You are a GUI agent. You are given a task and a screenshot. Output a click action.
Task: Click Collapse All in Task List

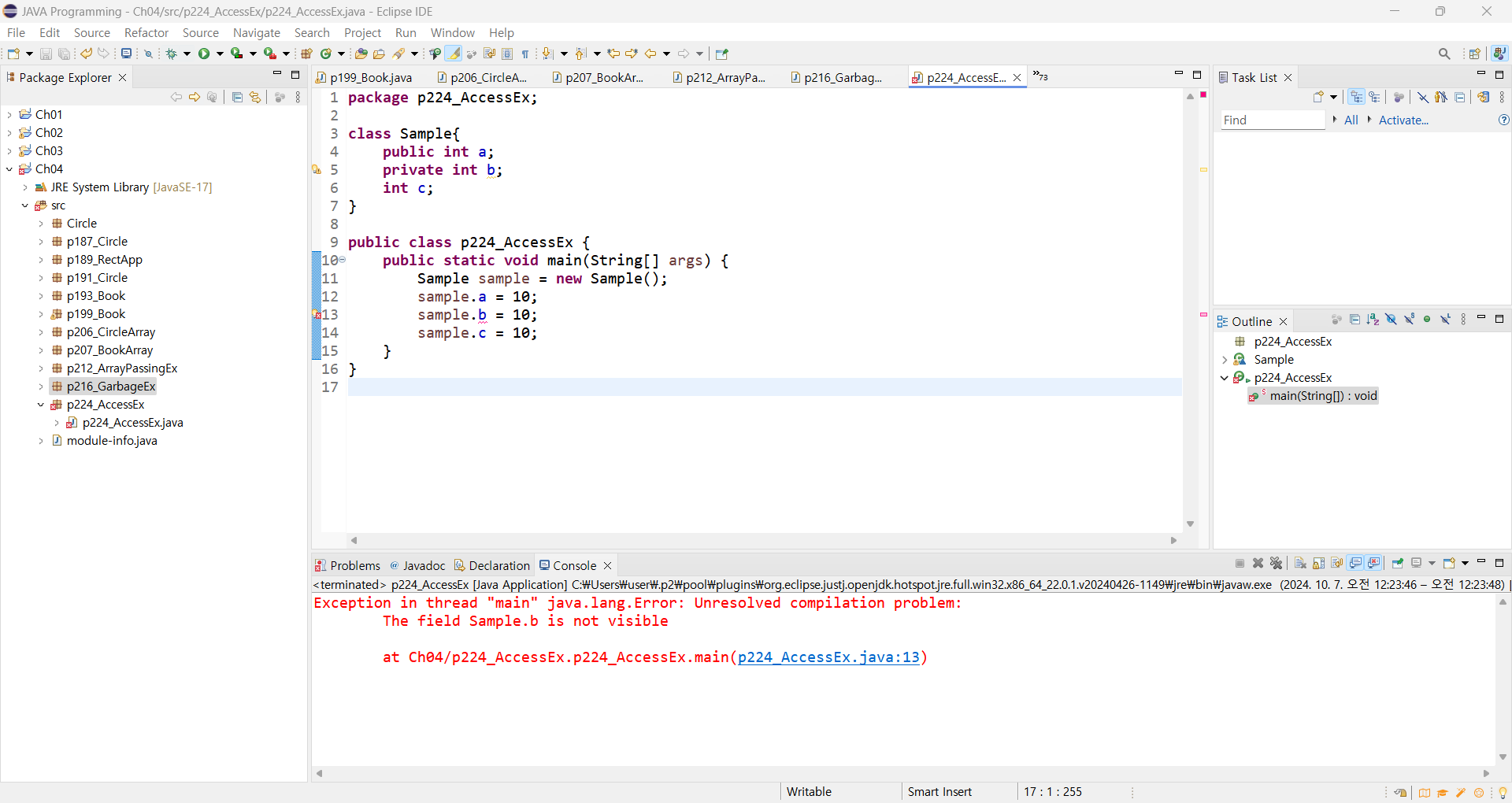click(x=1459, y=97)
